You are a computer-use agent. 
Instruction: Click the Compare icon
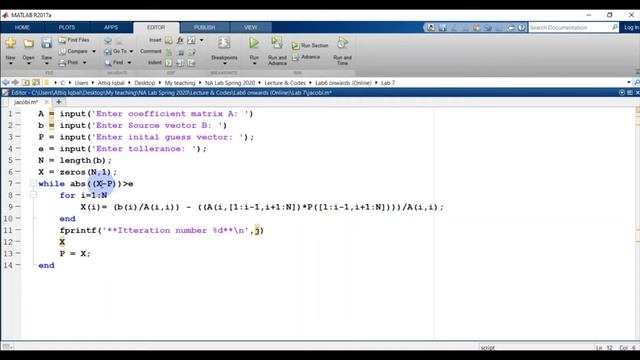[x=62, y=52]
